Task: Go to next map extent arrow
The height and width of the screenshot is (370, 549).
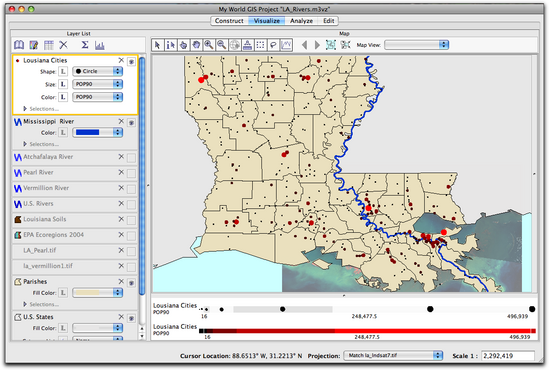Action: (x=317, y=45)
